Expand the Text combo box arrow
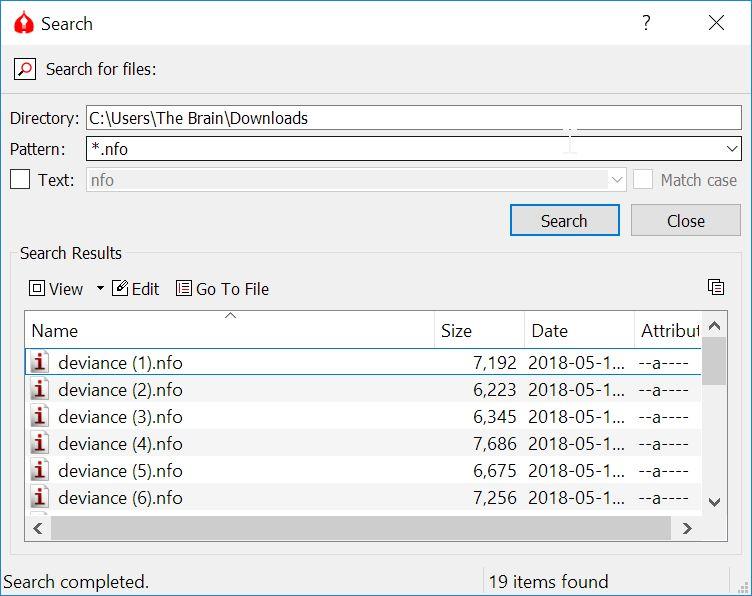This screenshot has height=596, width=752. [616, 180]
